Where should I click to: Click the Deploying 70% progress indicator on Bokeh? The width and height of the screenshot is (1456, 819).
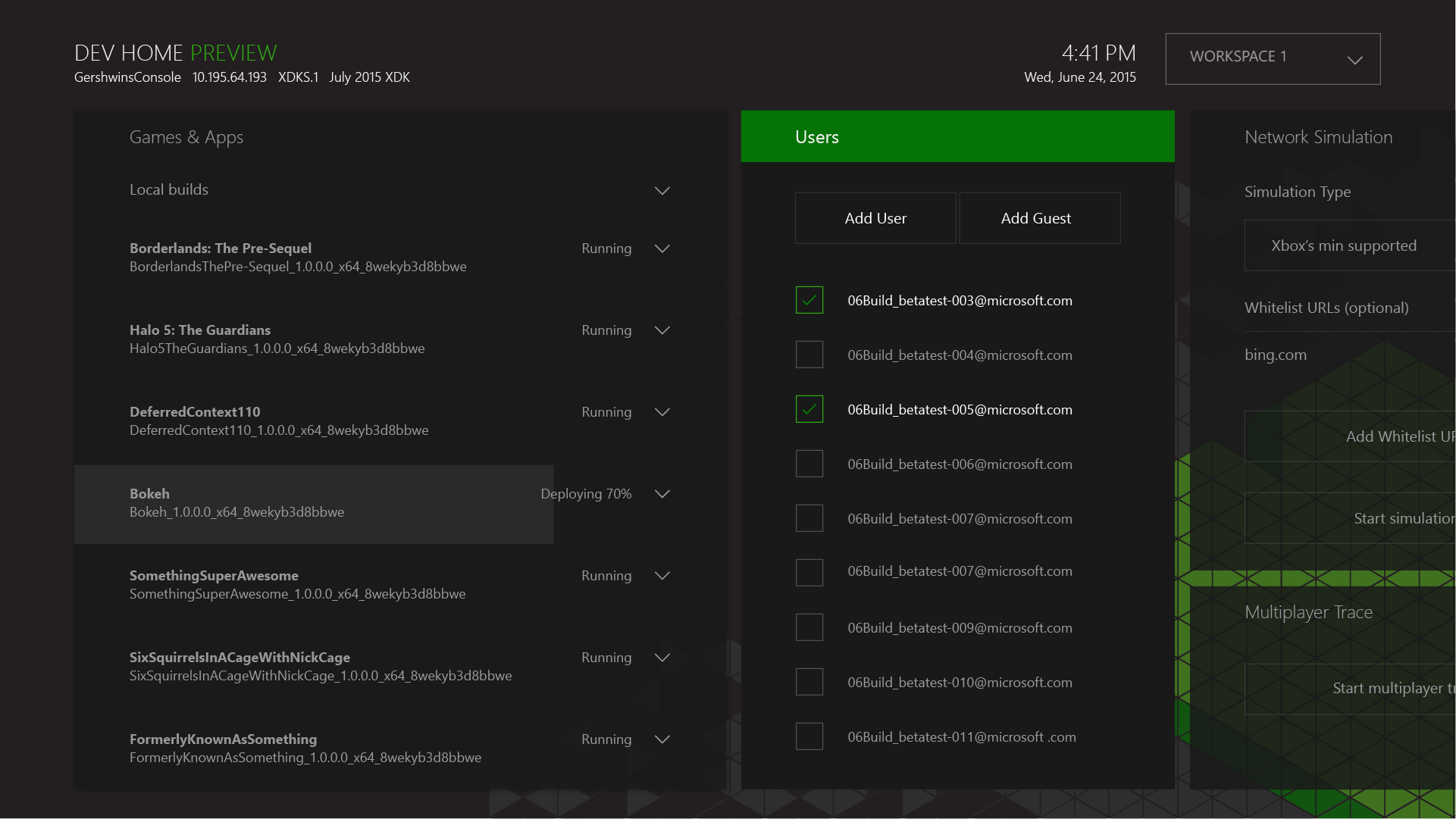(586, 493)
